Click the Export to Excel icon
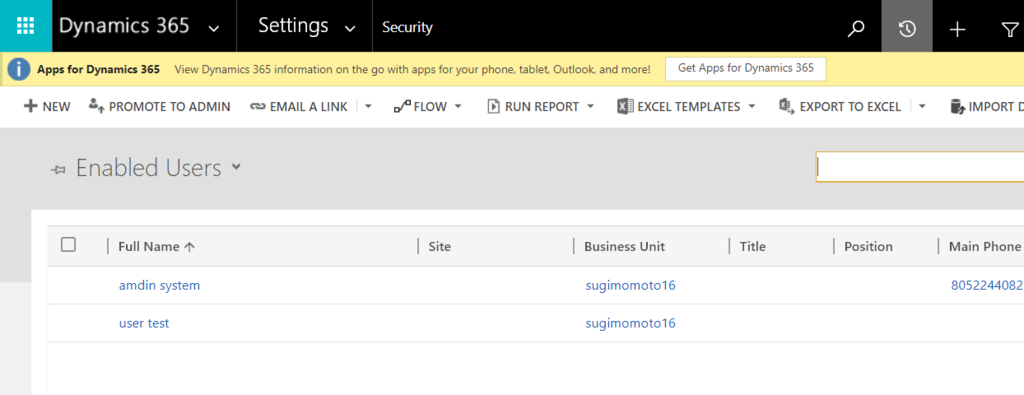Viewport: 1024px width, 395px height. tap(786, 106)
